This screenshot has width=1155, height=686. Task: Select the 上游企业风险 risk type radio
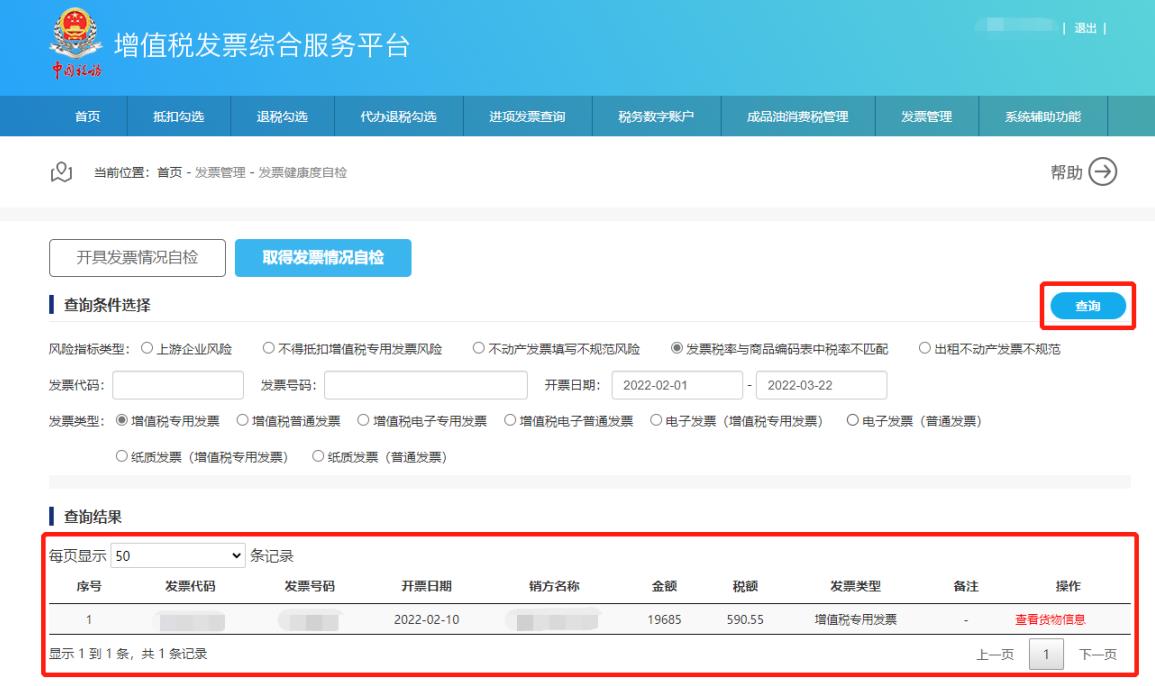point(147,349)
